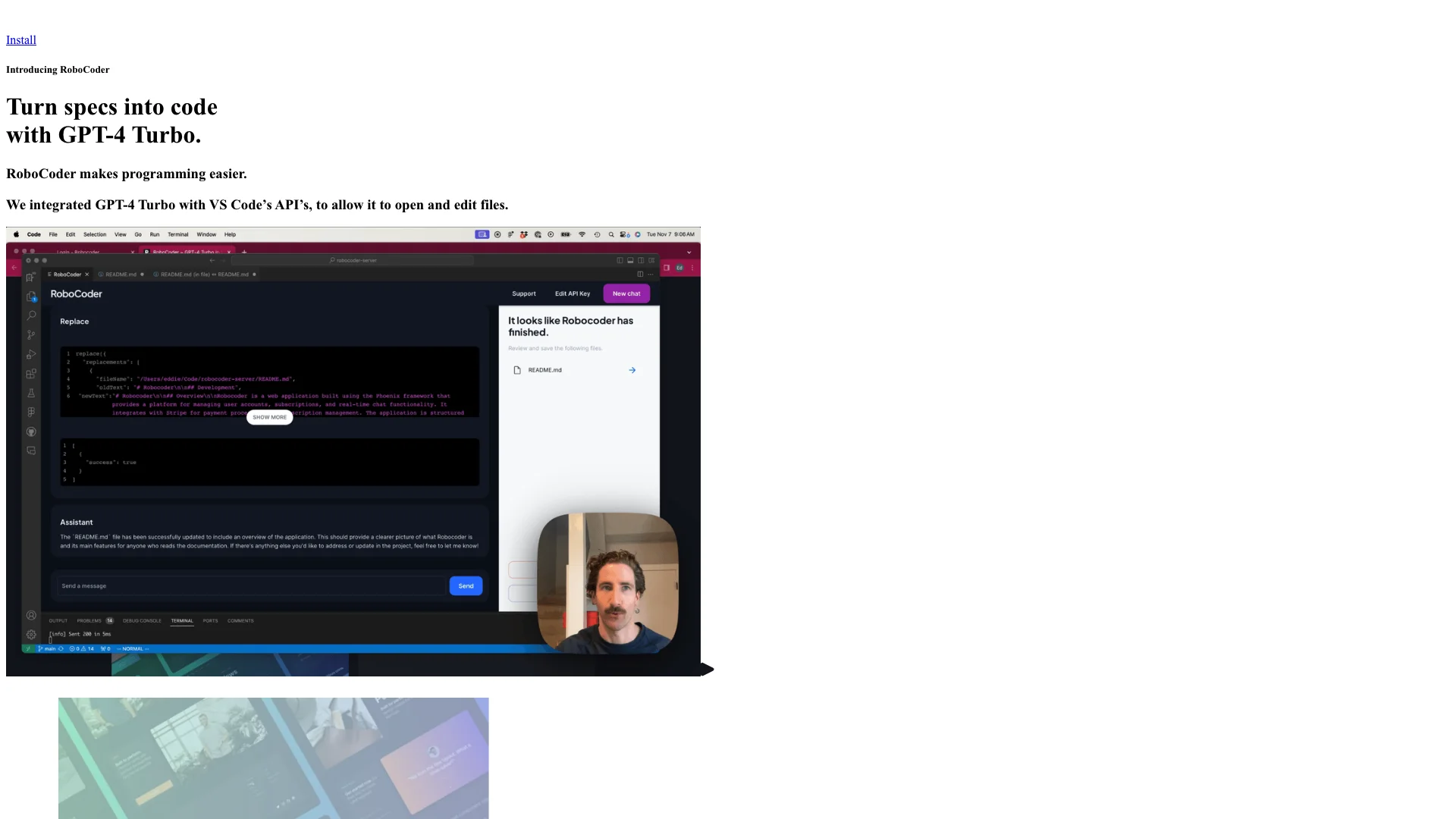
Task: Open the Help menu
Action: 230,234
